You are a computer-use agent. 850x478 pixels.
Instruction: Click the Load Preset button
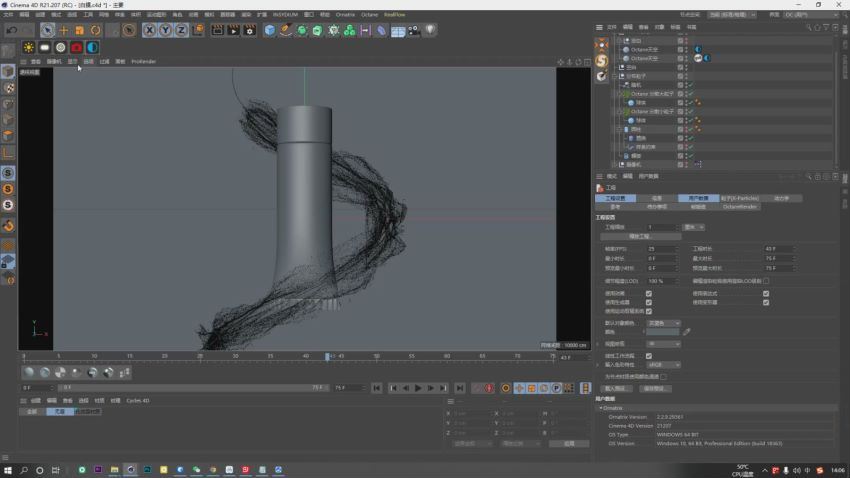tap(616, 389)
